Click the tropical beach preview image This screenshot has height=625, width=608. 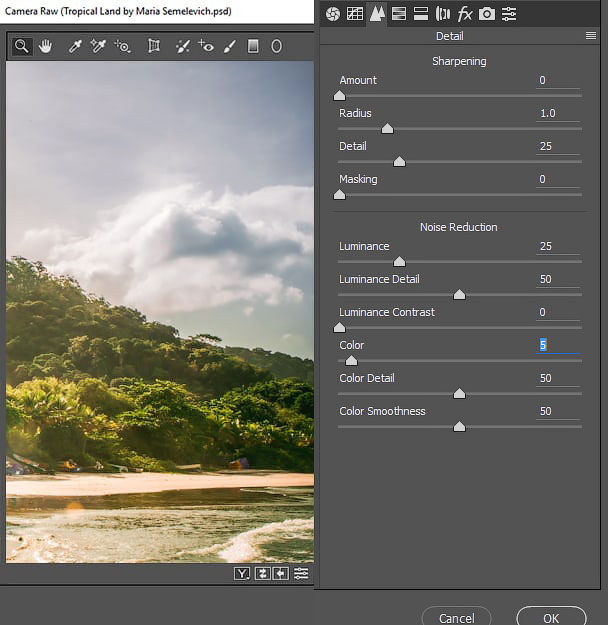coord(160,312)
